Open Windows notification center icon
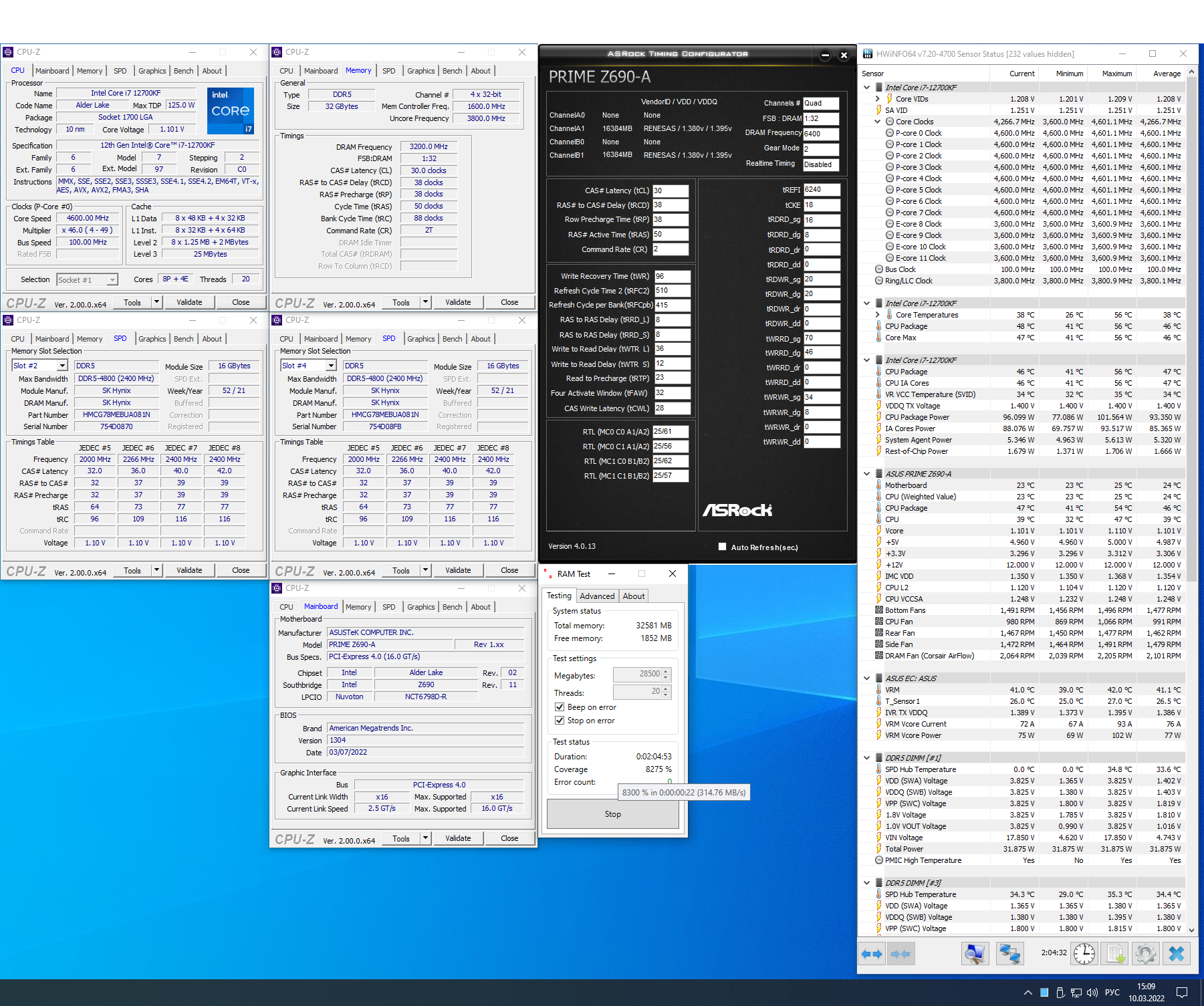The width and height of the screenshot is (1204, 1006). point(1182,993)
